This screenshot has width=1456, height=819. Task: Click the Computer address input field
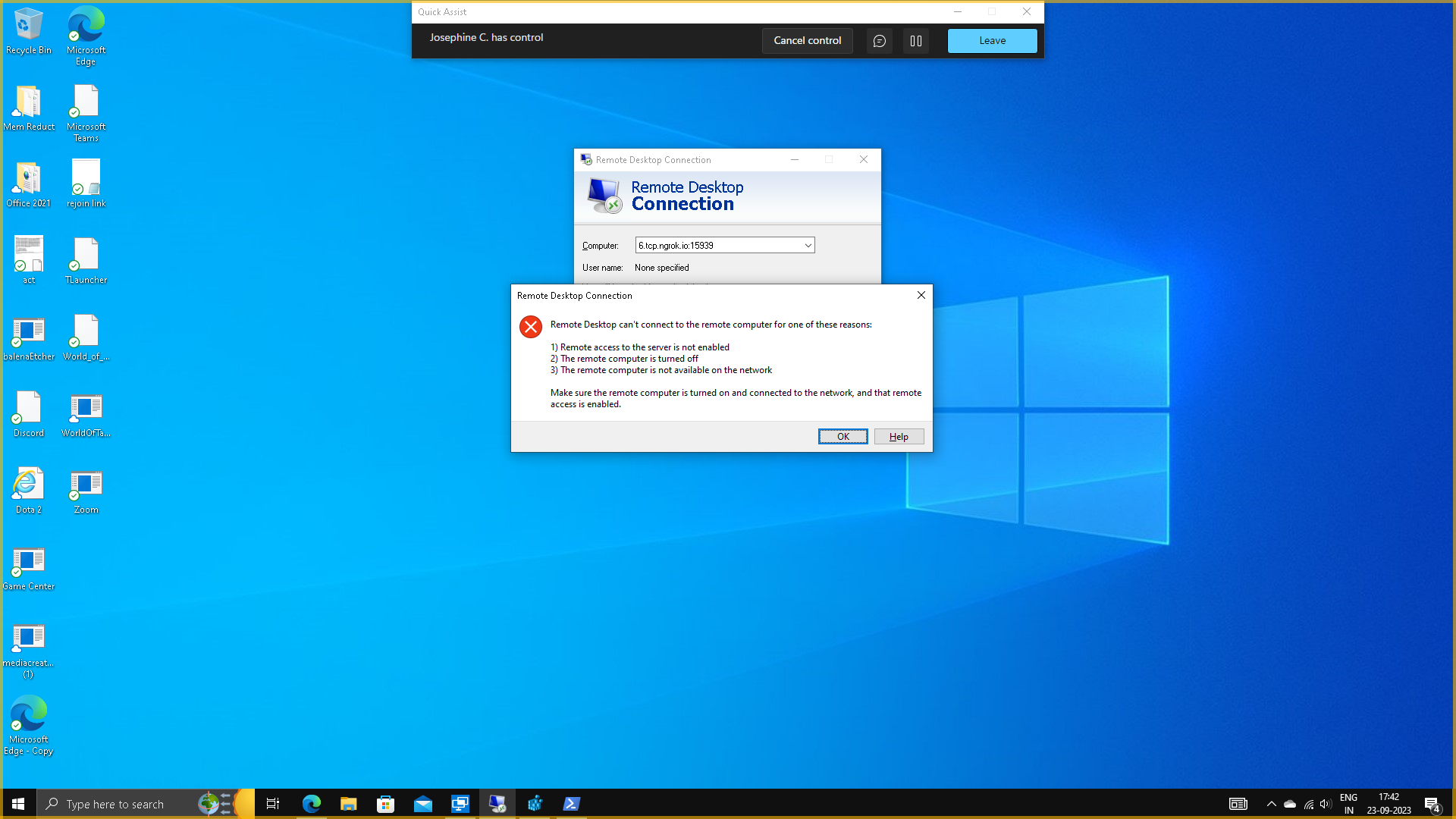718,246
